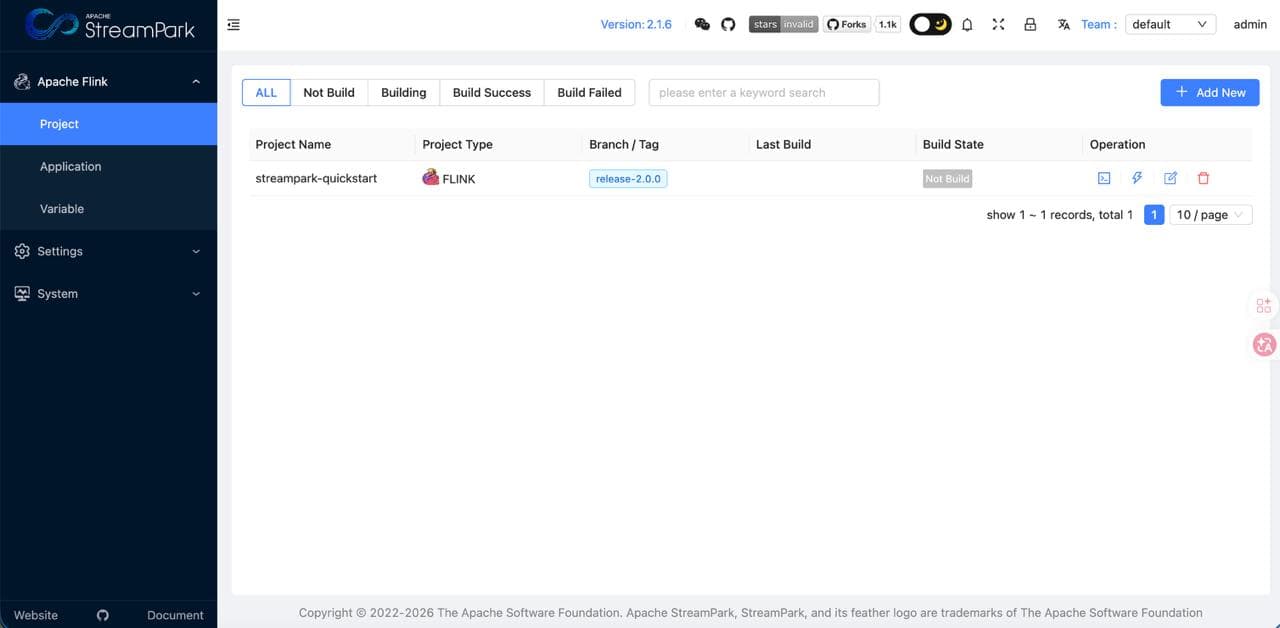Delete streampark-quickstart using the trash icon
The height and width of the screenshot is (628, 1280).
tap(1203, 178)
